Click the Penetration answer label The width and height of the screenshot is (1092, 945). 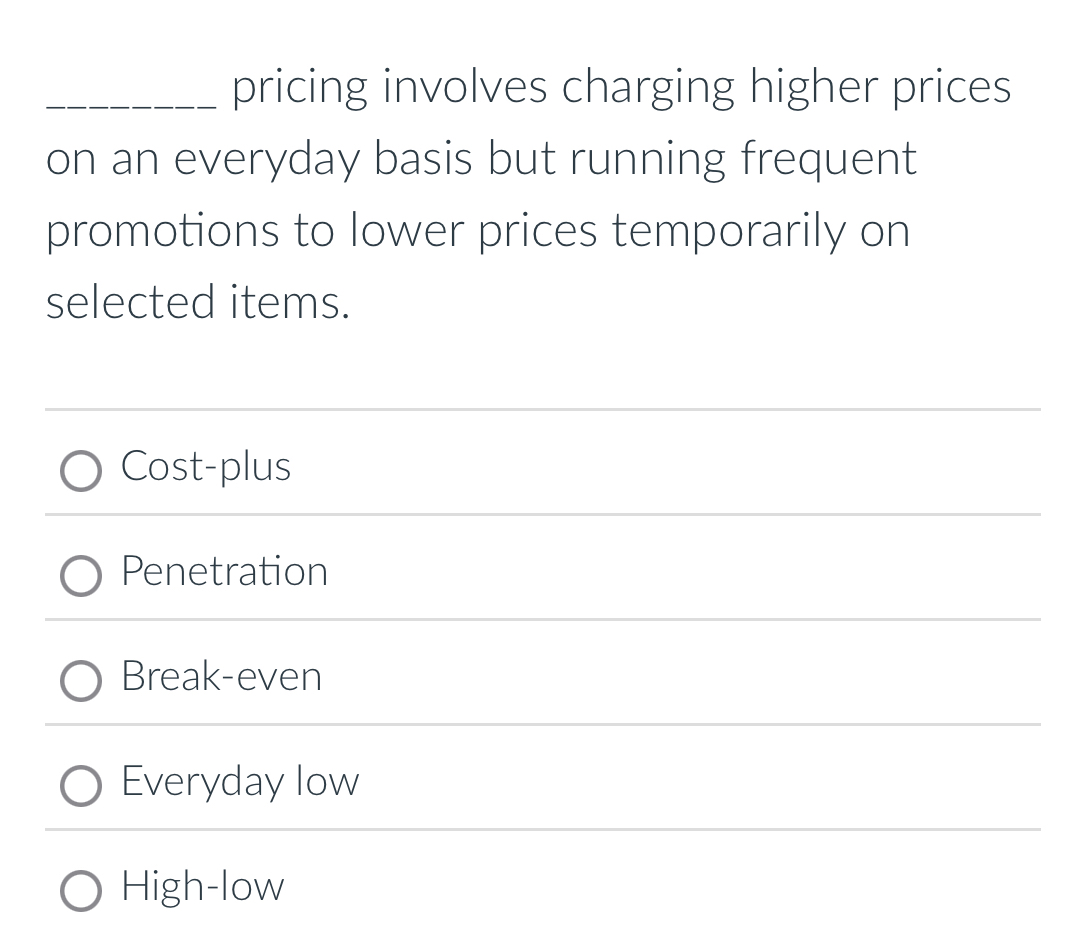coord(224,573)
